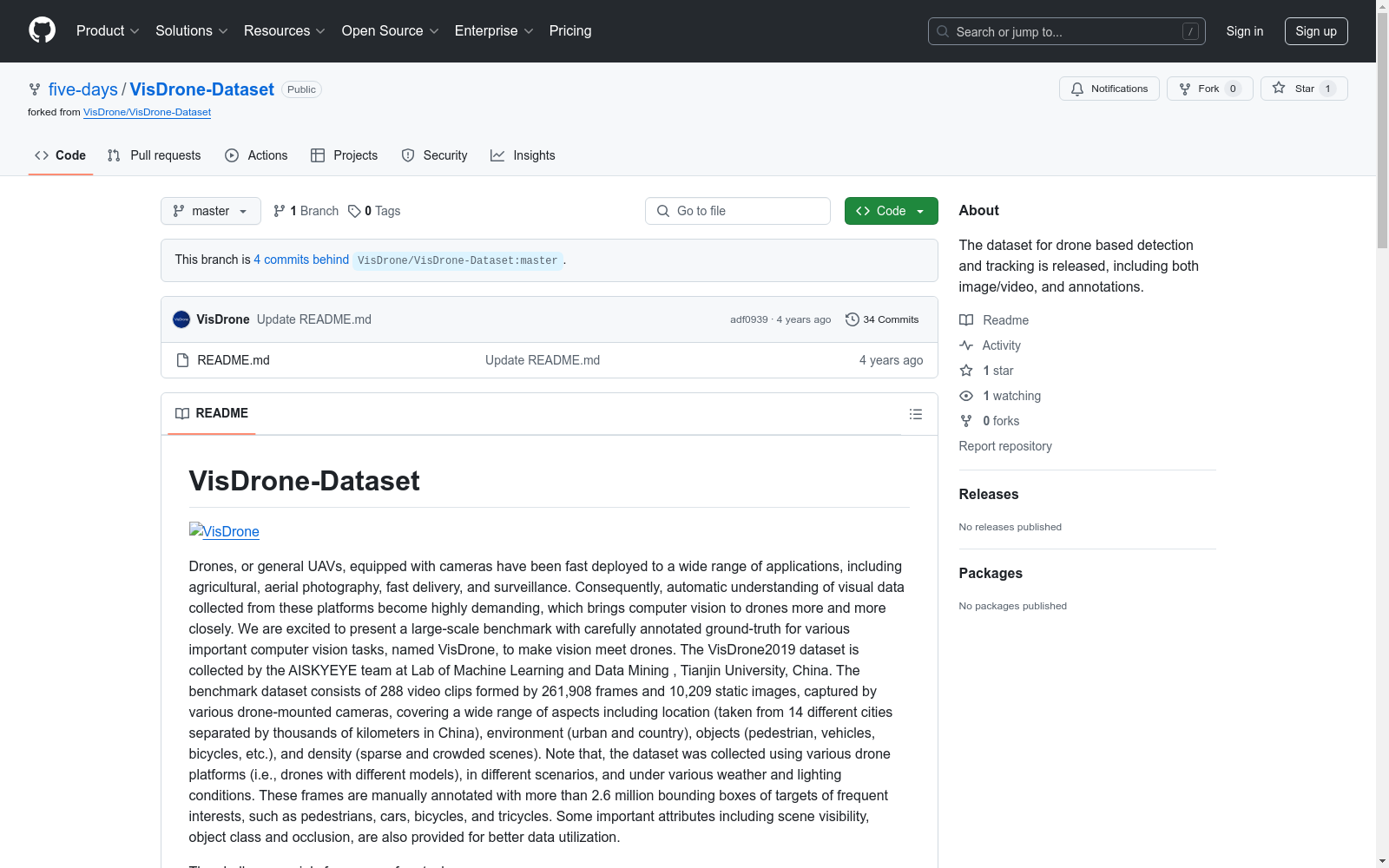Screen dimensions: 1389x868
Task: Switch to the Security tab
Action: [434, 155]
